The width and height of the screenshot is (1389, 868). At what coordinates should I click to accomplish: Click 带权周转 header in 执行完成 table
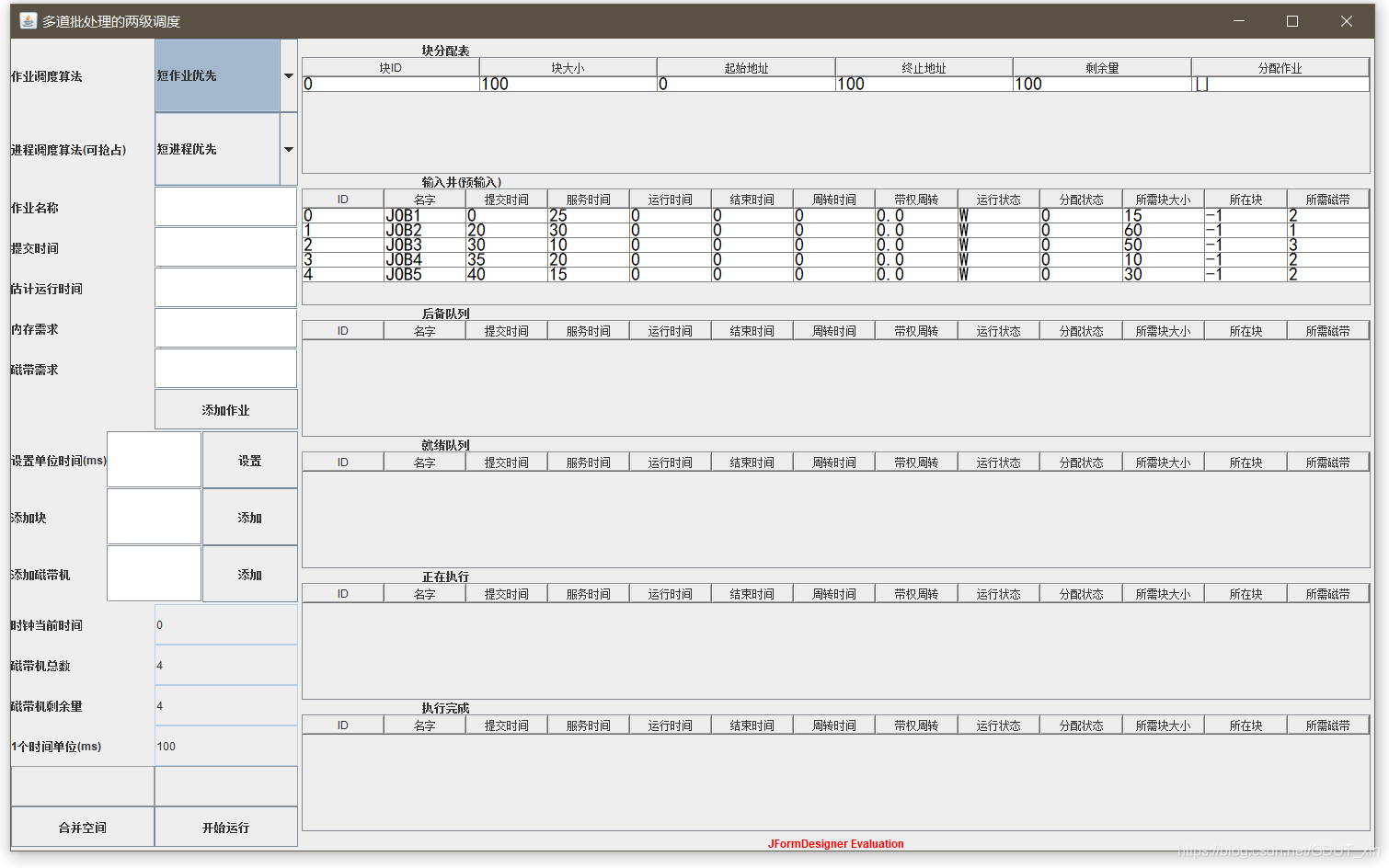(x=917, y=725)
